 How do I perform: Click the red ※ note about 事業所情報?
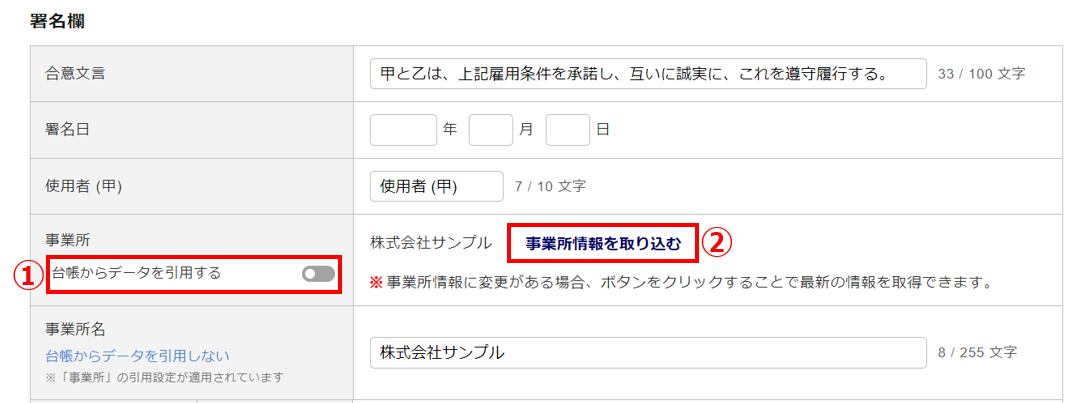[x=680, y=283]
